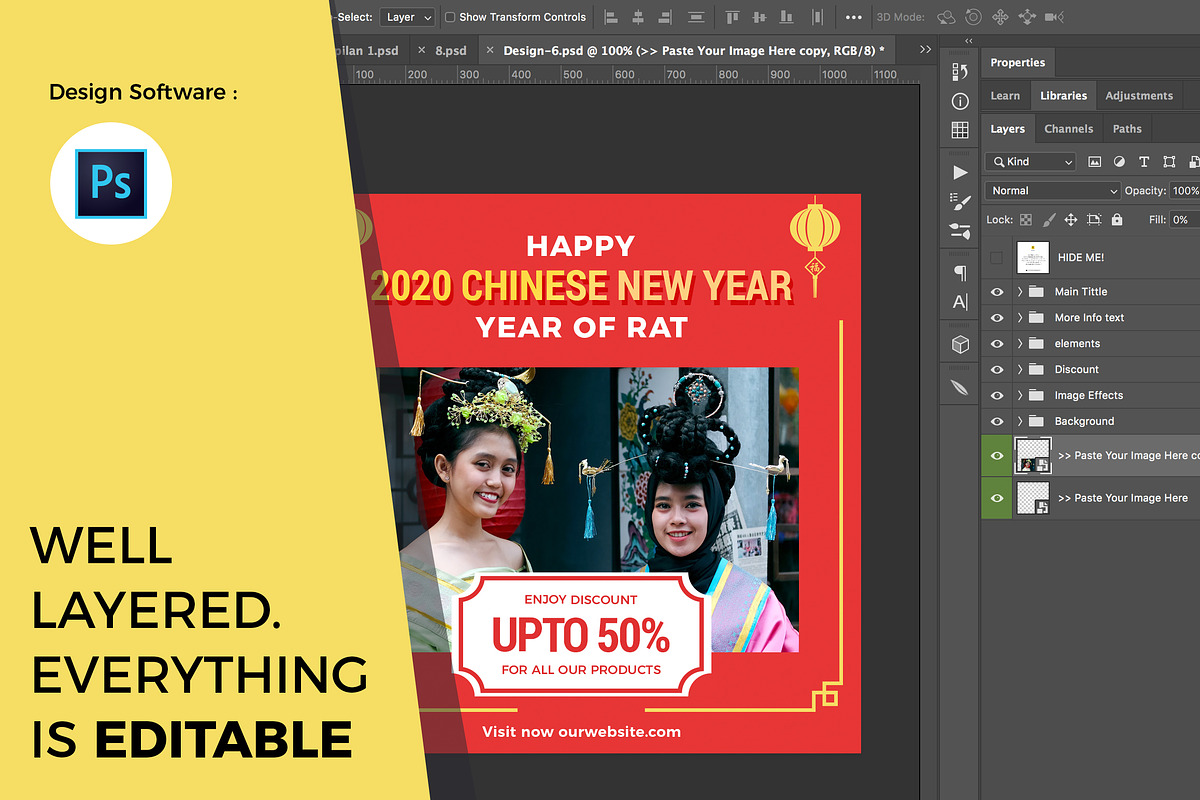Viewport: 1200px width, 800px height.
Task: Hide the More Info text group
Action: pyautogui.click(x=997, y=318)
